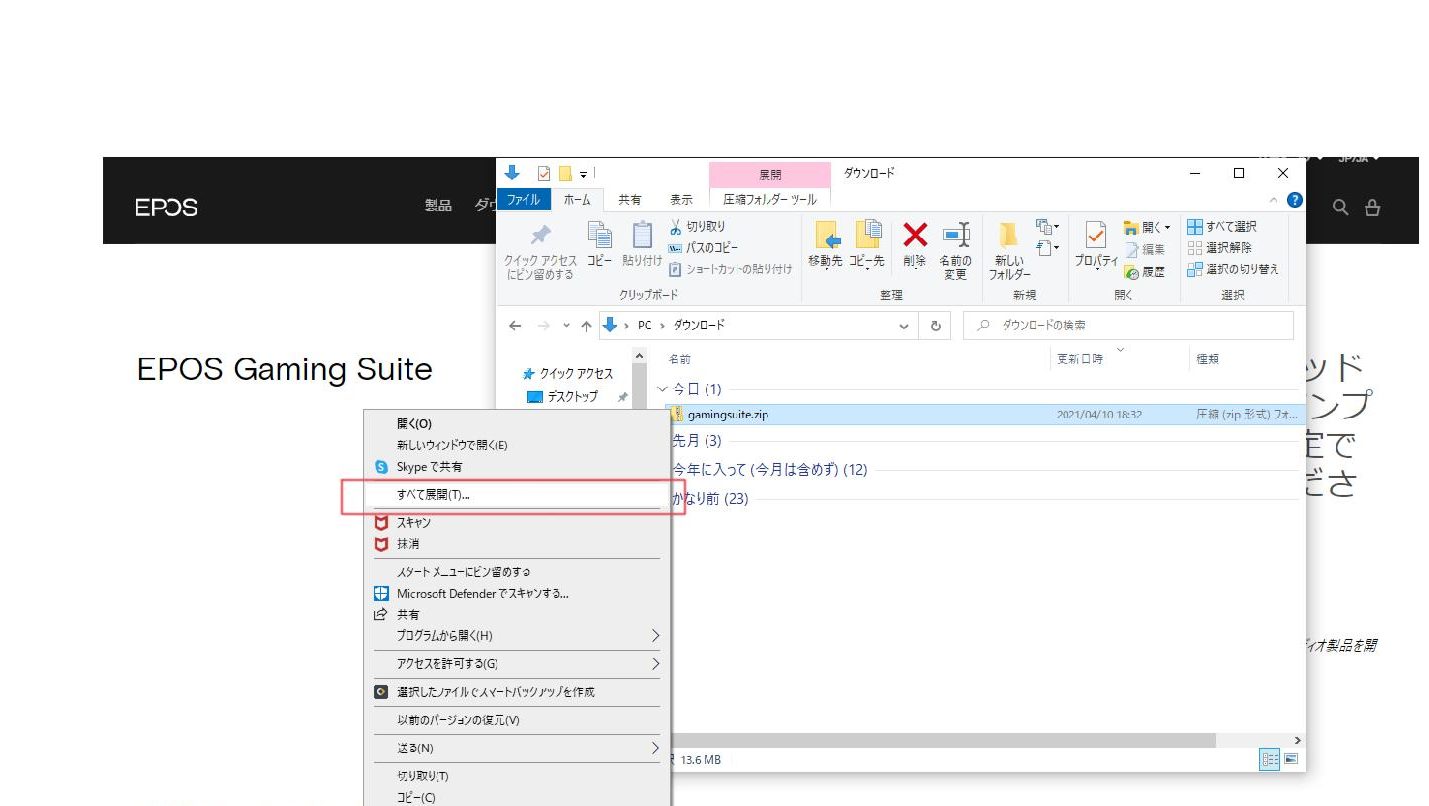
Task: Choose Skype で共有 in context menu
Action: click(516, 467)
